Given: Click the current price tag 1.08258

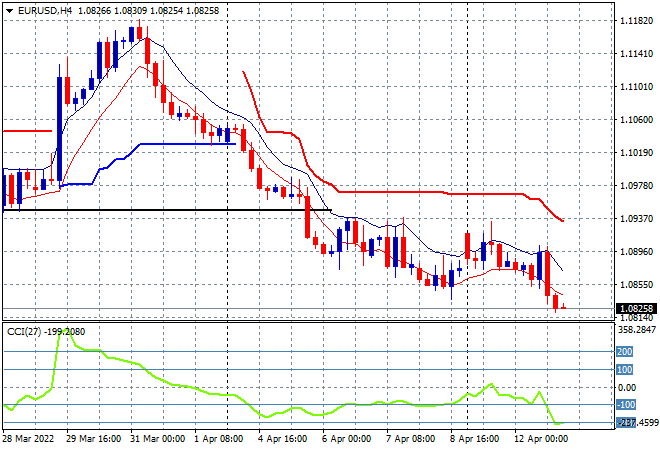Looking at the screenshot, I should click(x=636, y=309).
